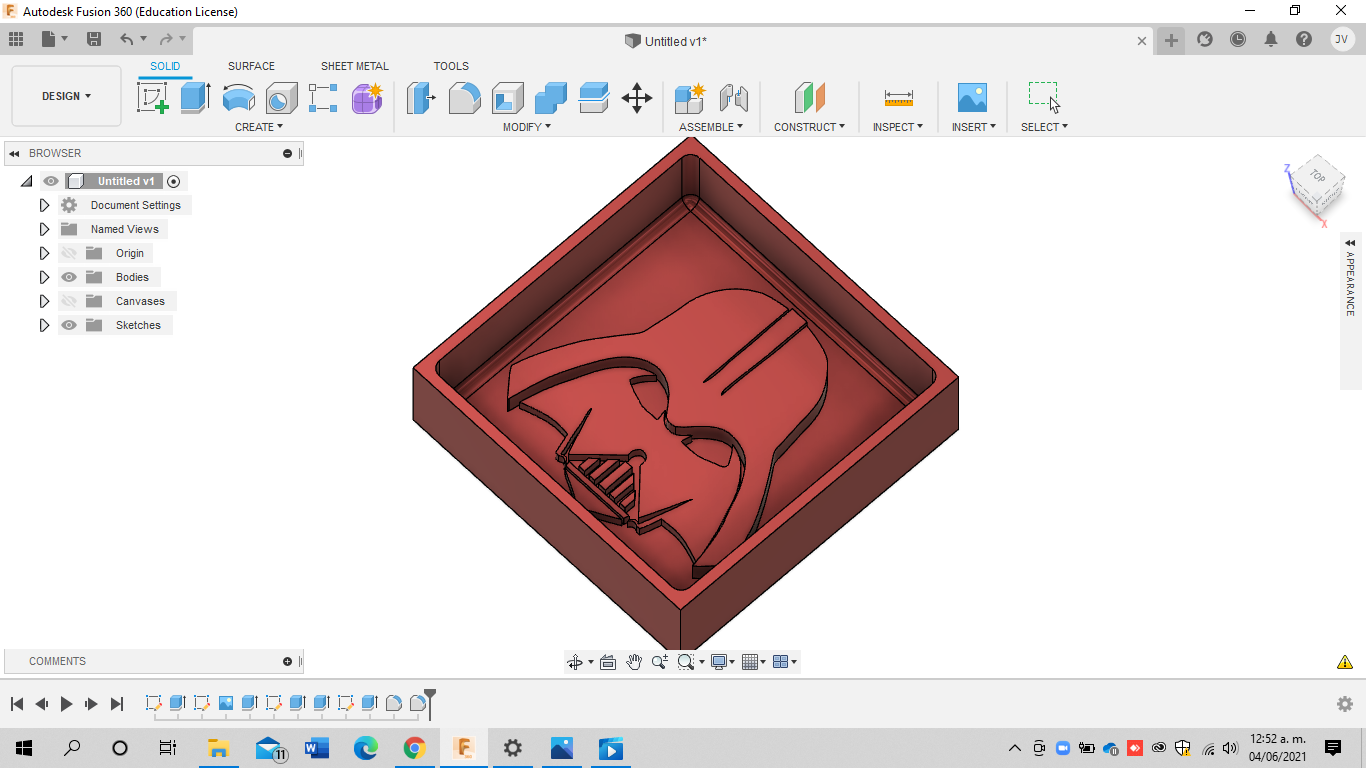Click the warning triangle icon
Screen dimensions: 1366x768
coord(1345,662)
